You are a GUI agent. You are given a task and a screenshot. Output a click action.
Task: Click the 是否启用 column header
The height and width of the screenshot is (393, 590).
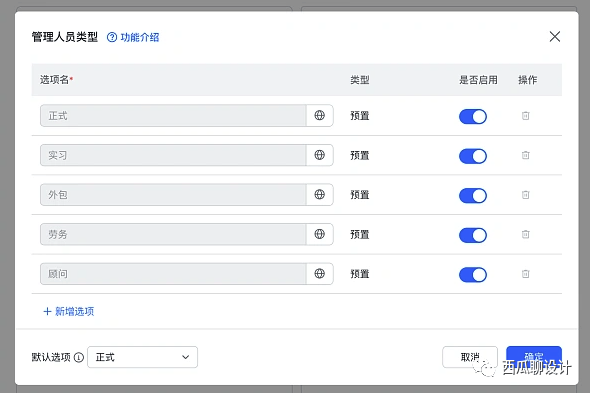(478, 80)
